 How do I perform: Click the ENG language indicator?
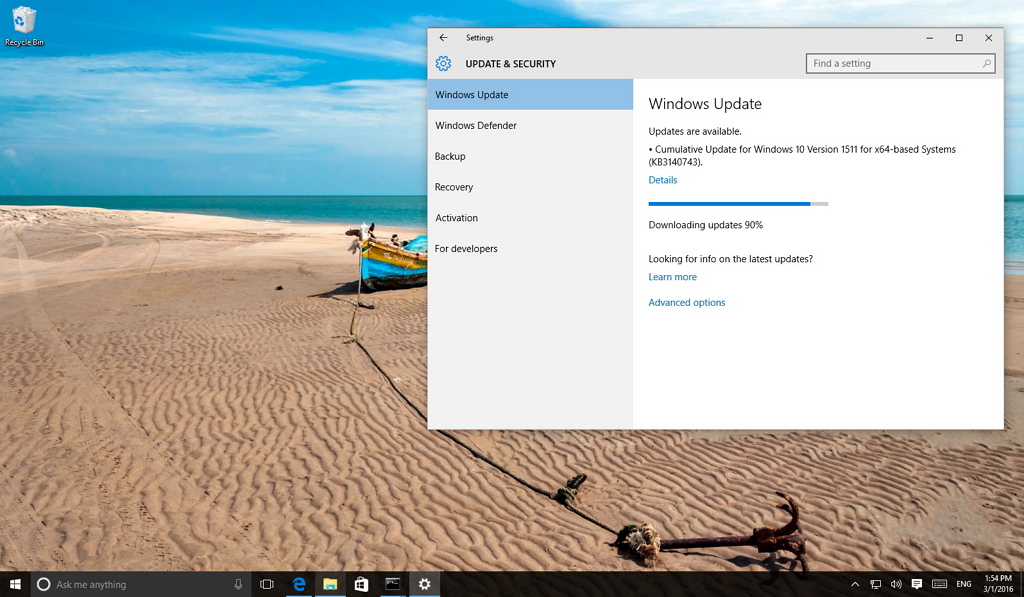click(x=964, y=584)
